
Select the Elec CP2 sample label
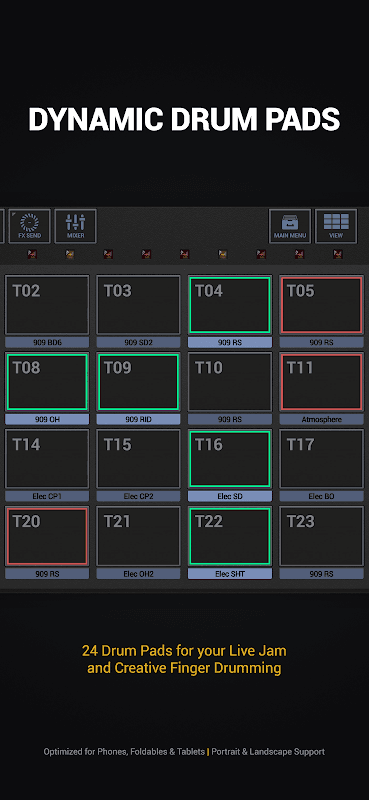click(x=138, y=496)
